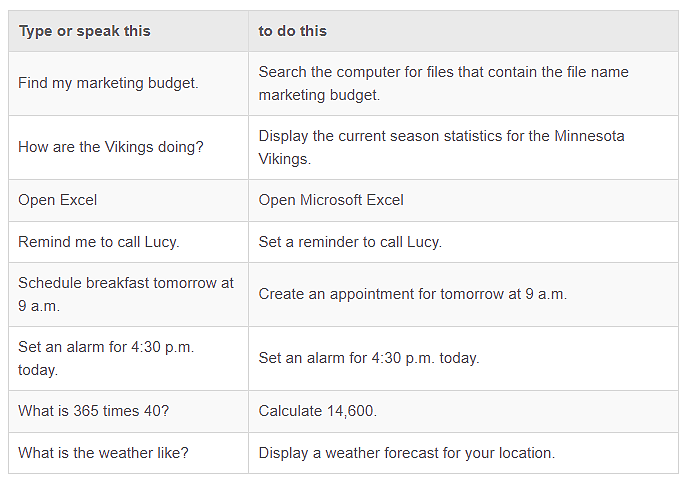Select 'How are the Vikings doing?' cell
687x481 pixels.
[x=128, y=147]
